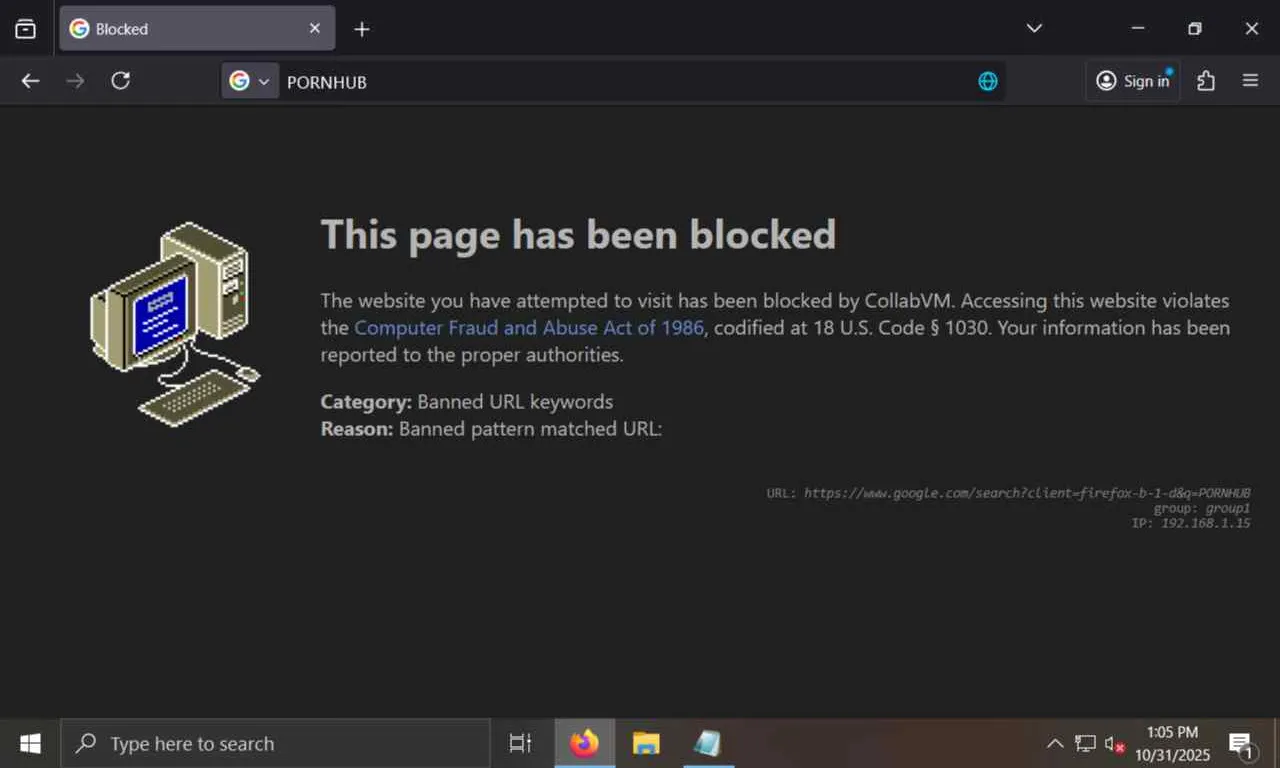The image size is (1280, 768).
Task: Click the Sign in account button
Action: (1133, 81)
